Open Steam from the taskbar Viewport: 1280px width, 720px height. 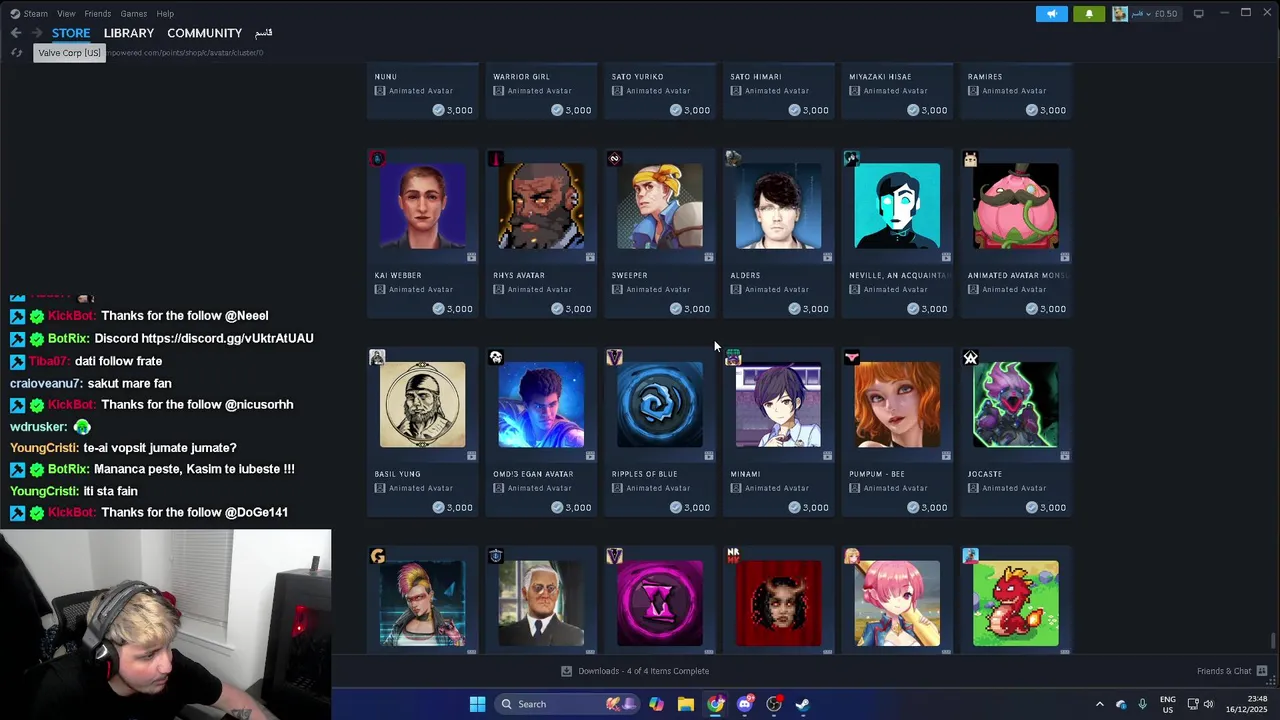tap(802, 704)
